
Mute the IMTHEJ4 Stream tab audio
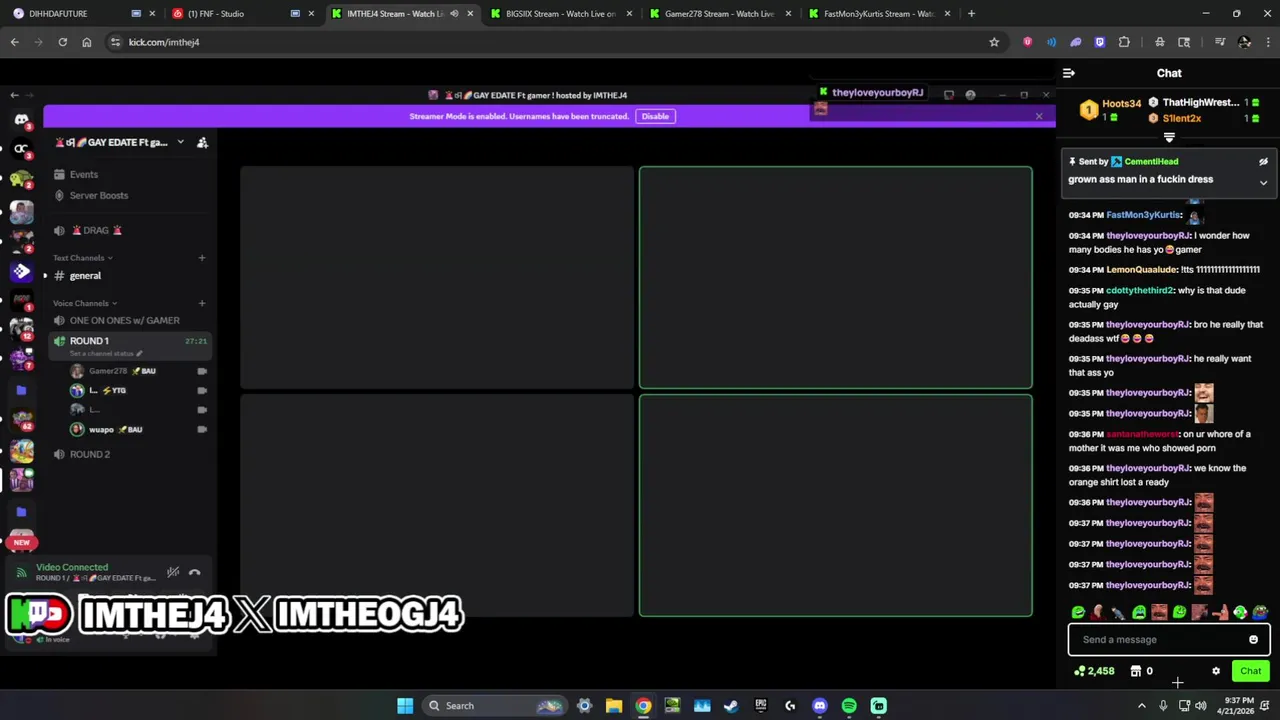pyautogui.click(x=454, y=14)
